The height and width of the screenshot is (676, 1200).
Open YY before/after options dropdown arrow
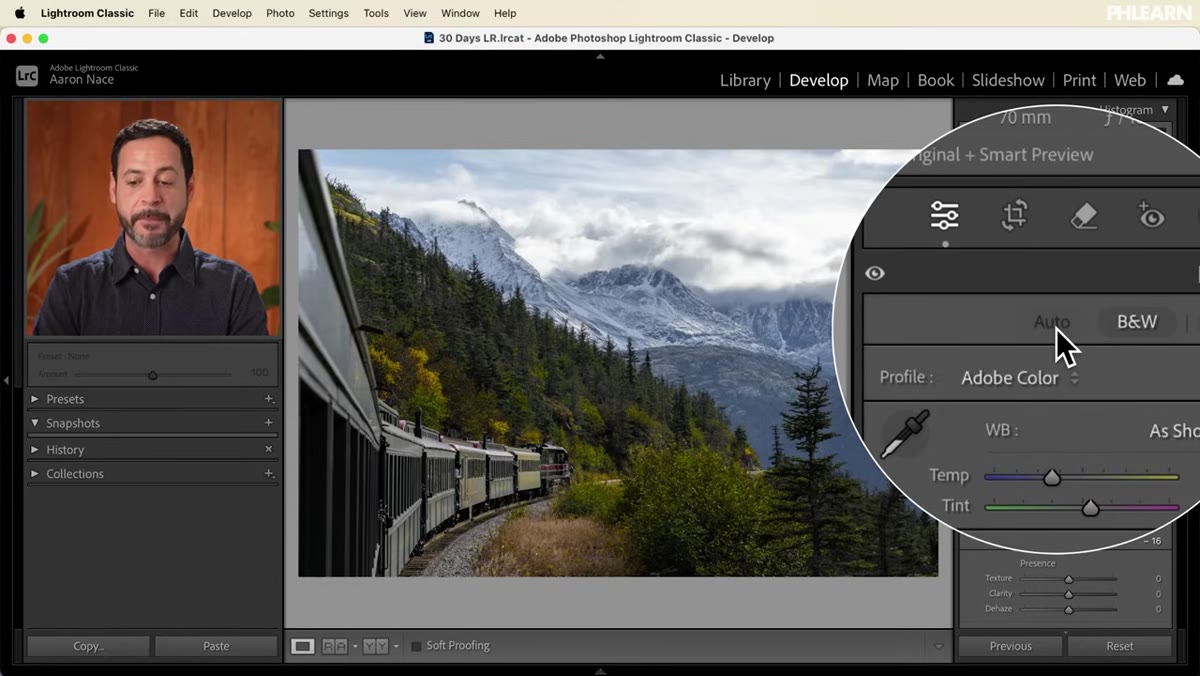click(396, 646)
